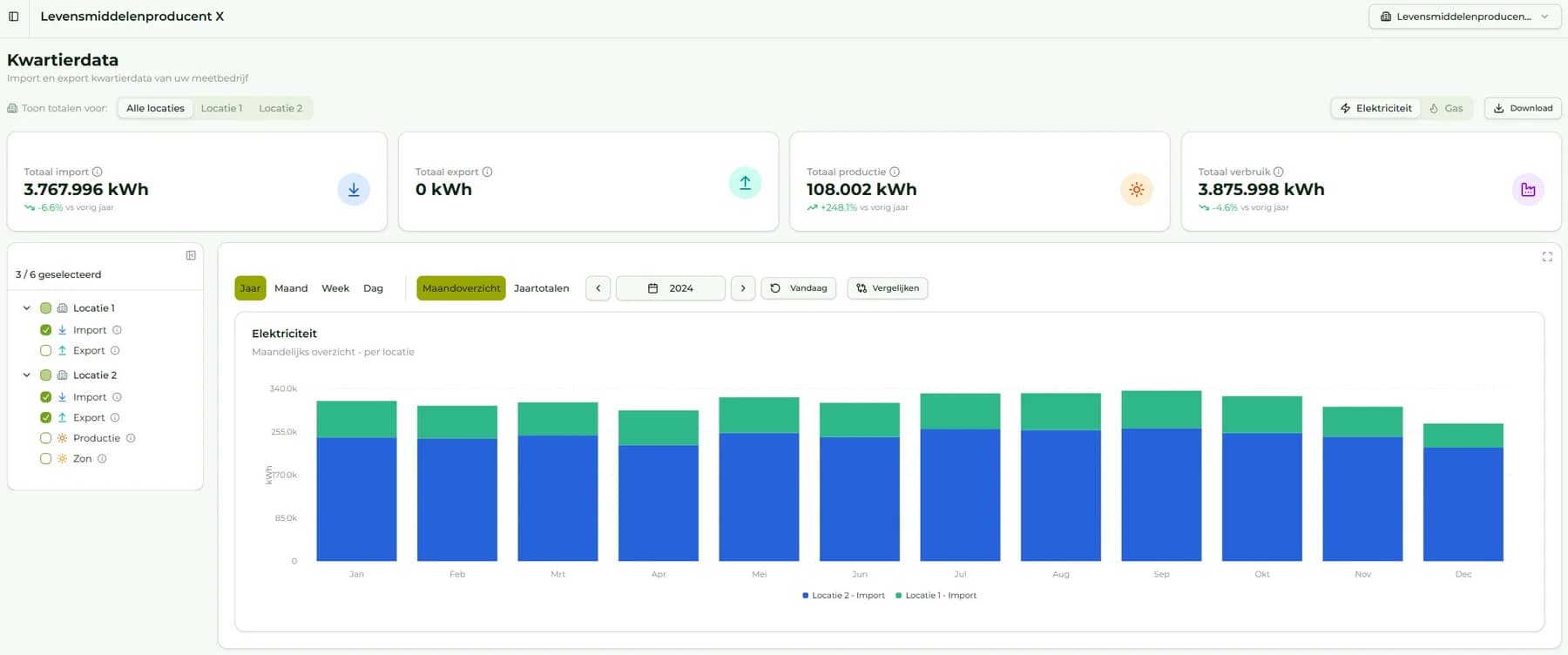This screenshot has height=655, width=1568.
Task: Select the Alle locaties tab
Action: [155, 108]
